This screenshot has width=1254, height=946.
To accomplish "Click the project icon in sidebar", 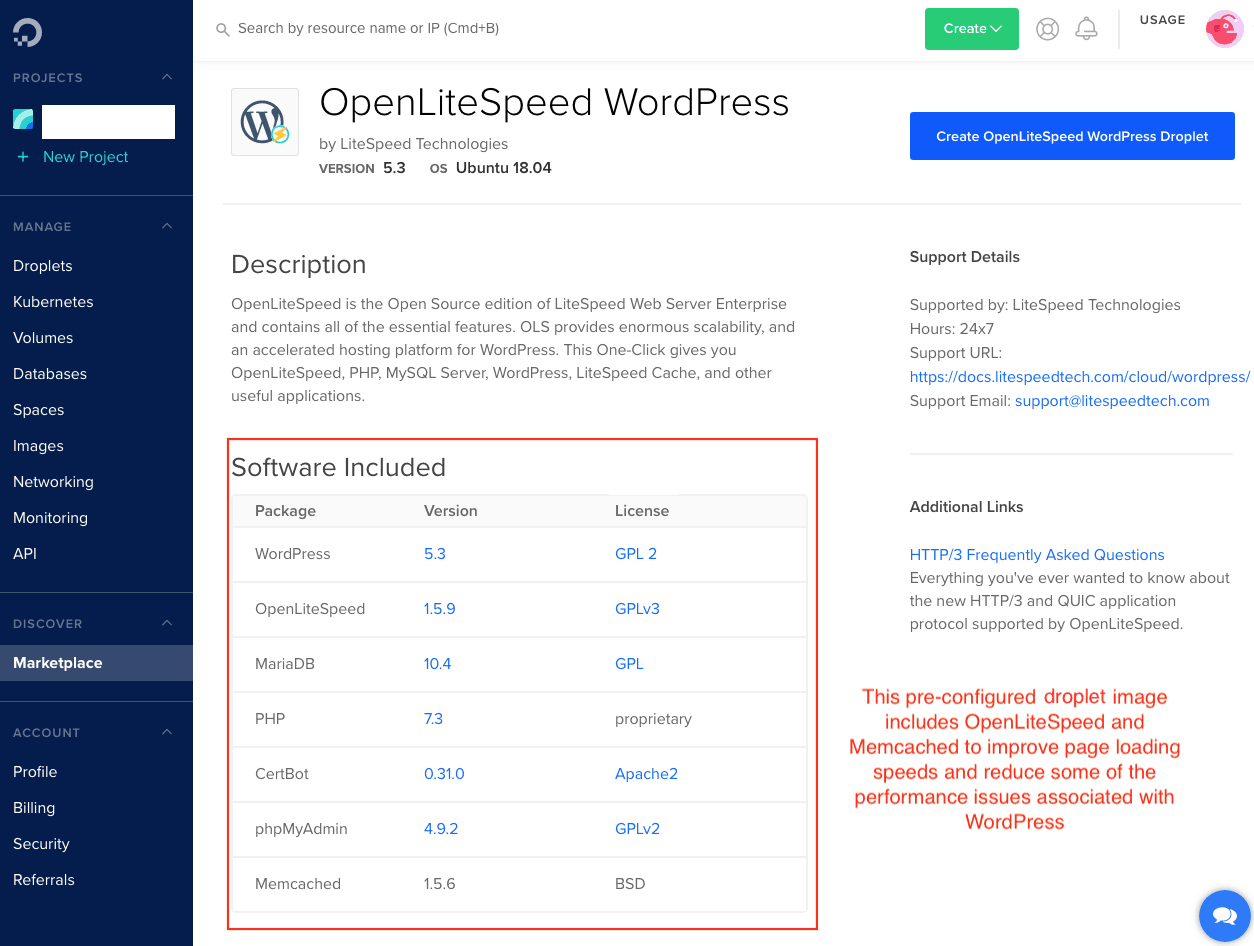I will [x=23, y=120].
